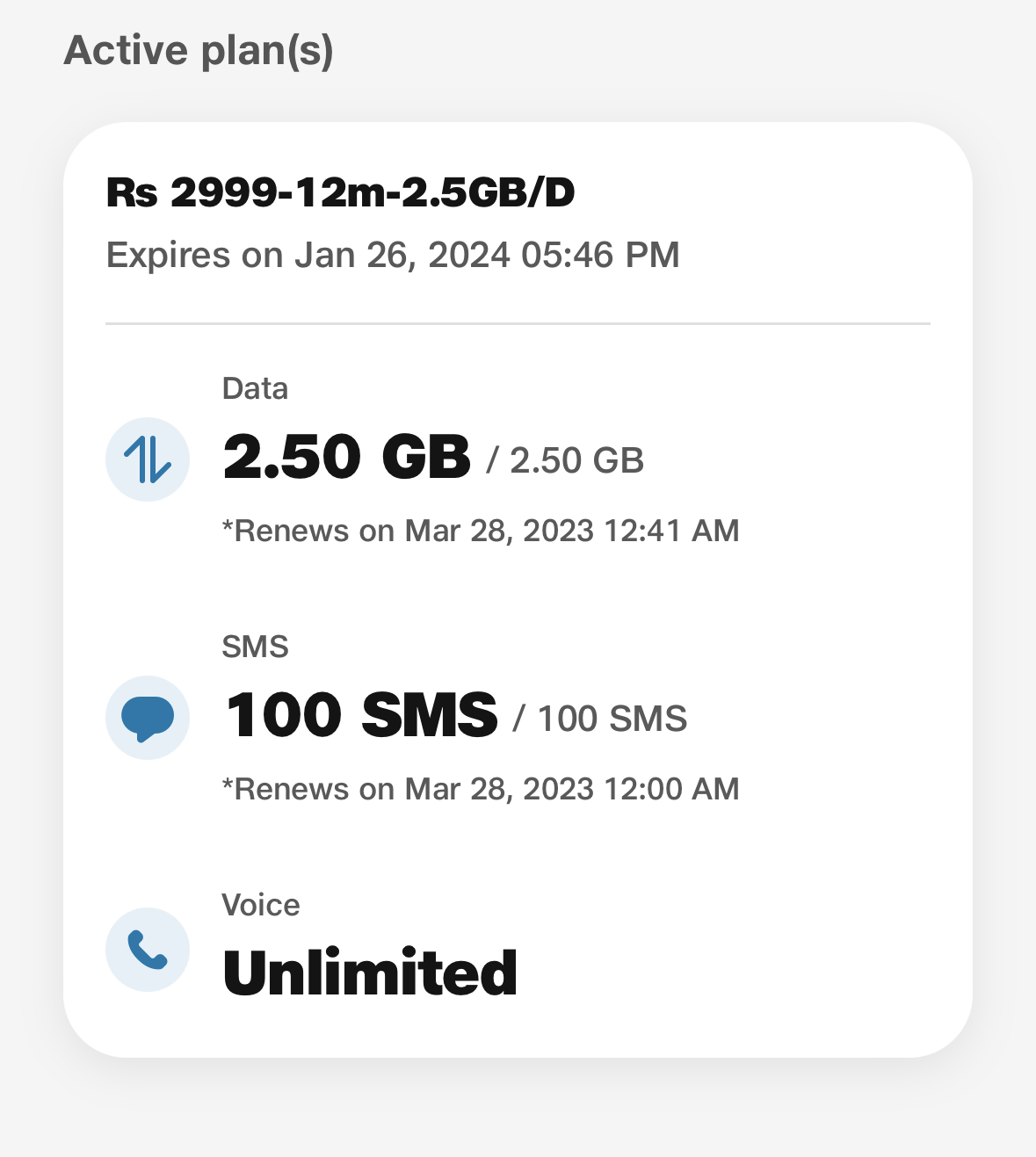Click the voice phone handset icon
The image size is (1036, 1157).
click(x=148, y=950)
